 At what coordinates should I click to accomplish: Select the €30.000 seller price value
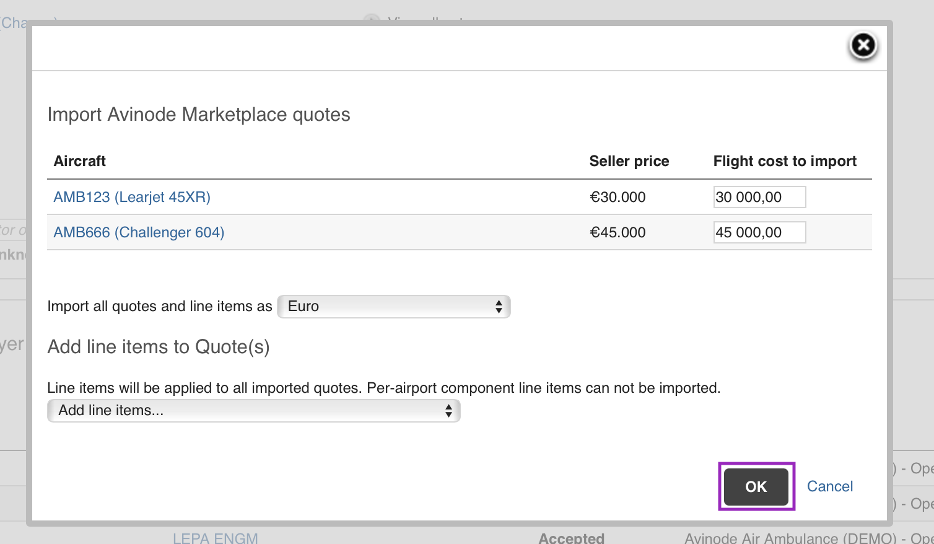(618, 197)
